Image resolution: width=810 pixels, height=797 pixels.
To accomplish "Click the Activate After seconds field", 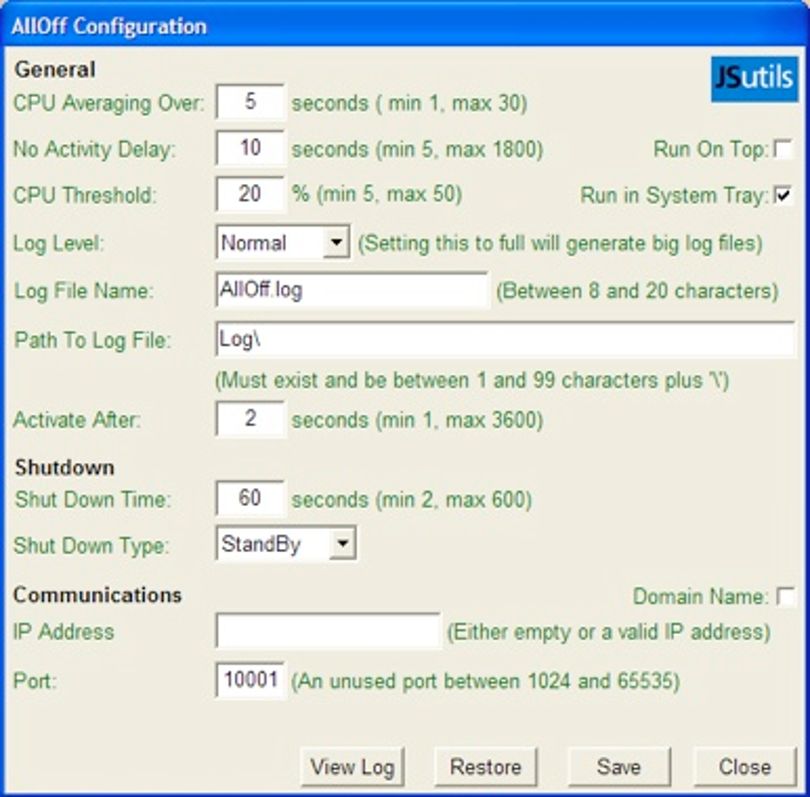I will (x=250, y=419).
